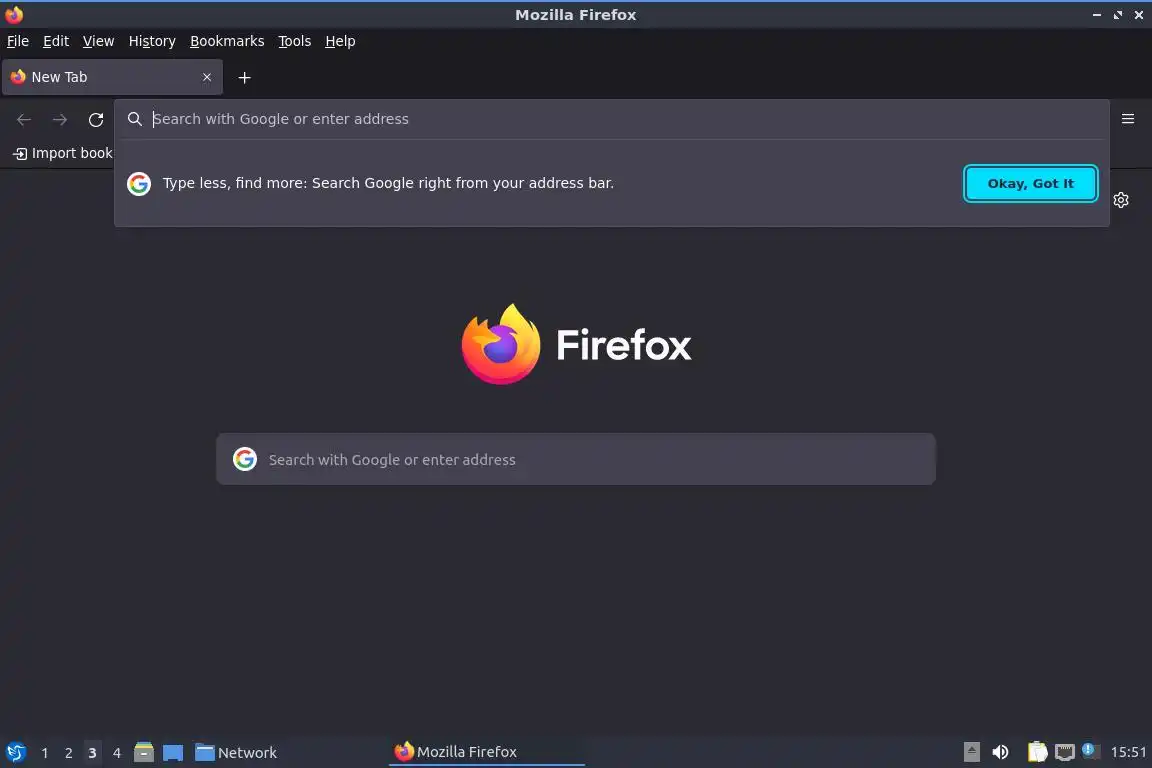Image resolution: width=1152 pixels, height=768 pixels.
Task: Click the 15:51 clock
Action: click(x=1128, y=752)
